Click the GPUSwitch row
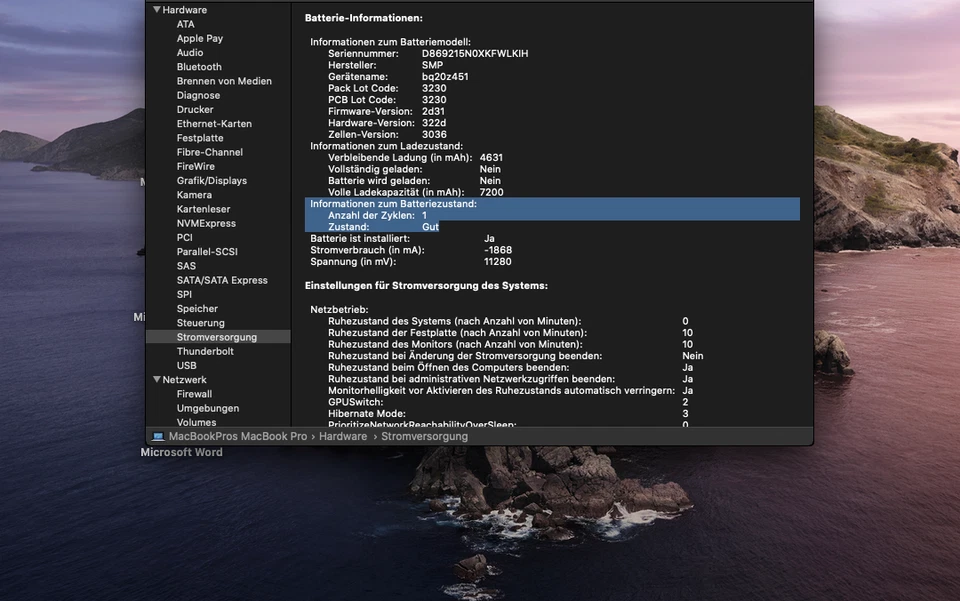The height and width of the screenshot is (601, 960). (508, 402)
